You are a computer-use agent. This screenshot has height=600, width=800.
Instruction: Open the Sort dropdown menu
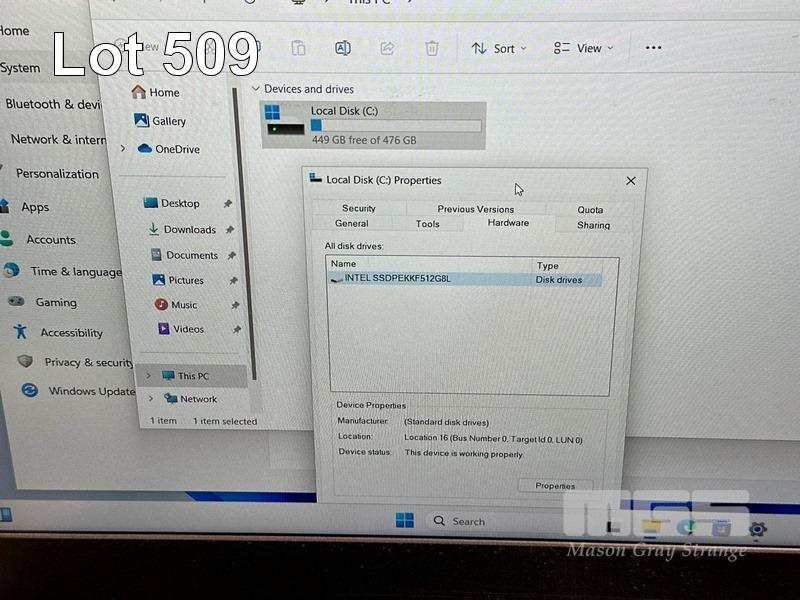pyautogui.click(x=499, y=48)
